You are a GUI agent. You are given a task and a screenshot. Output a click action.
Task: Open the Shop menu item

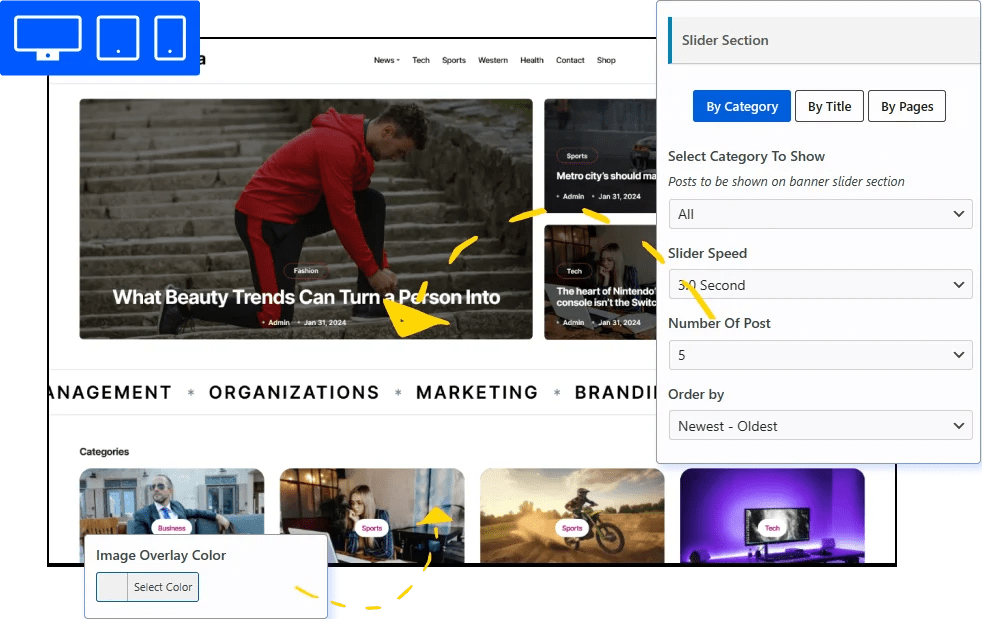[x=606, y=60]
